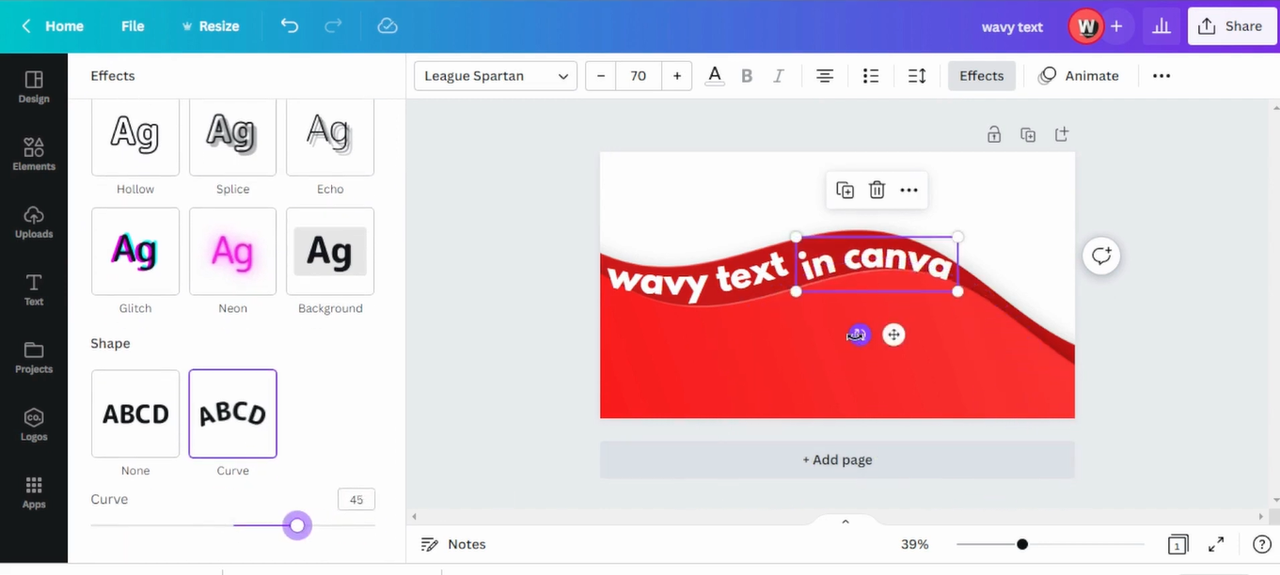Click the Animate button

[1079, 76]
